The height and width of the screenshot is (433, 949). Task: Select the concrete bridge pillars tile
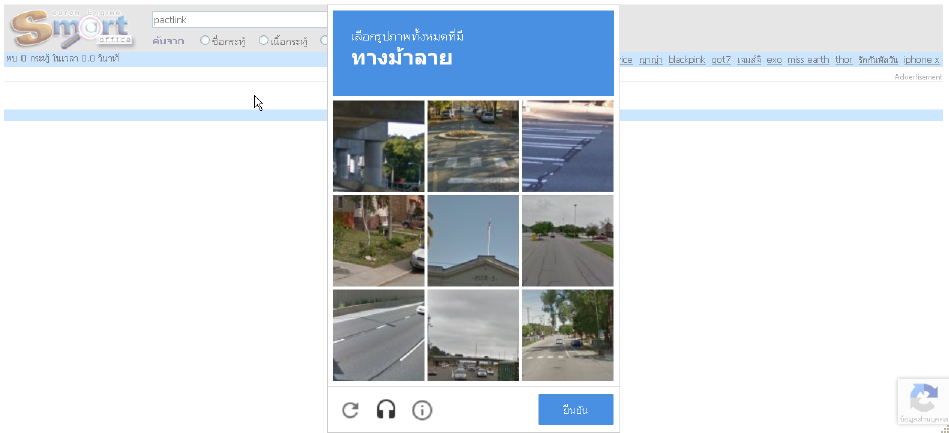click(x=379, y=146)
